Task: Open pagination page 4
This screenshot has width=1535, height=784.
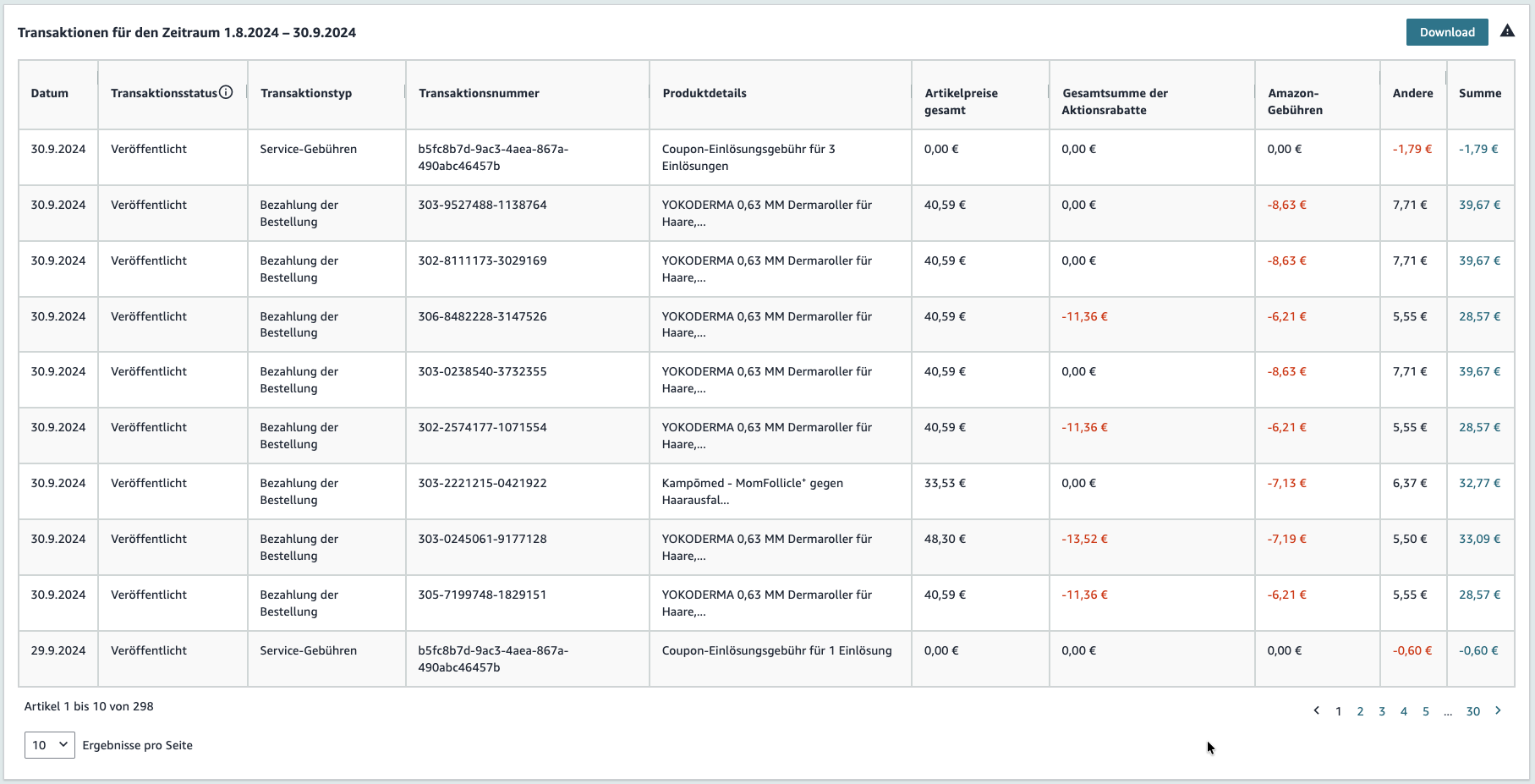Action: (x=1404, y=711)
